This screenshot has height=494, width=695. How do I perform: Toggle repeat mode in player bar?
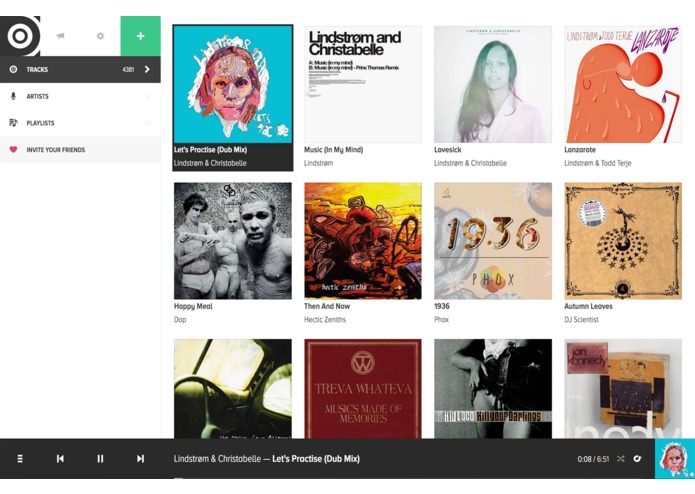637,459
